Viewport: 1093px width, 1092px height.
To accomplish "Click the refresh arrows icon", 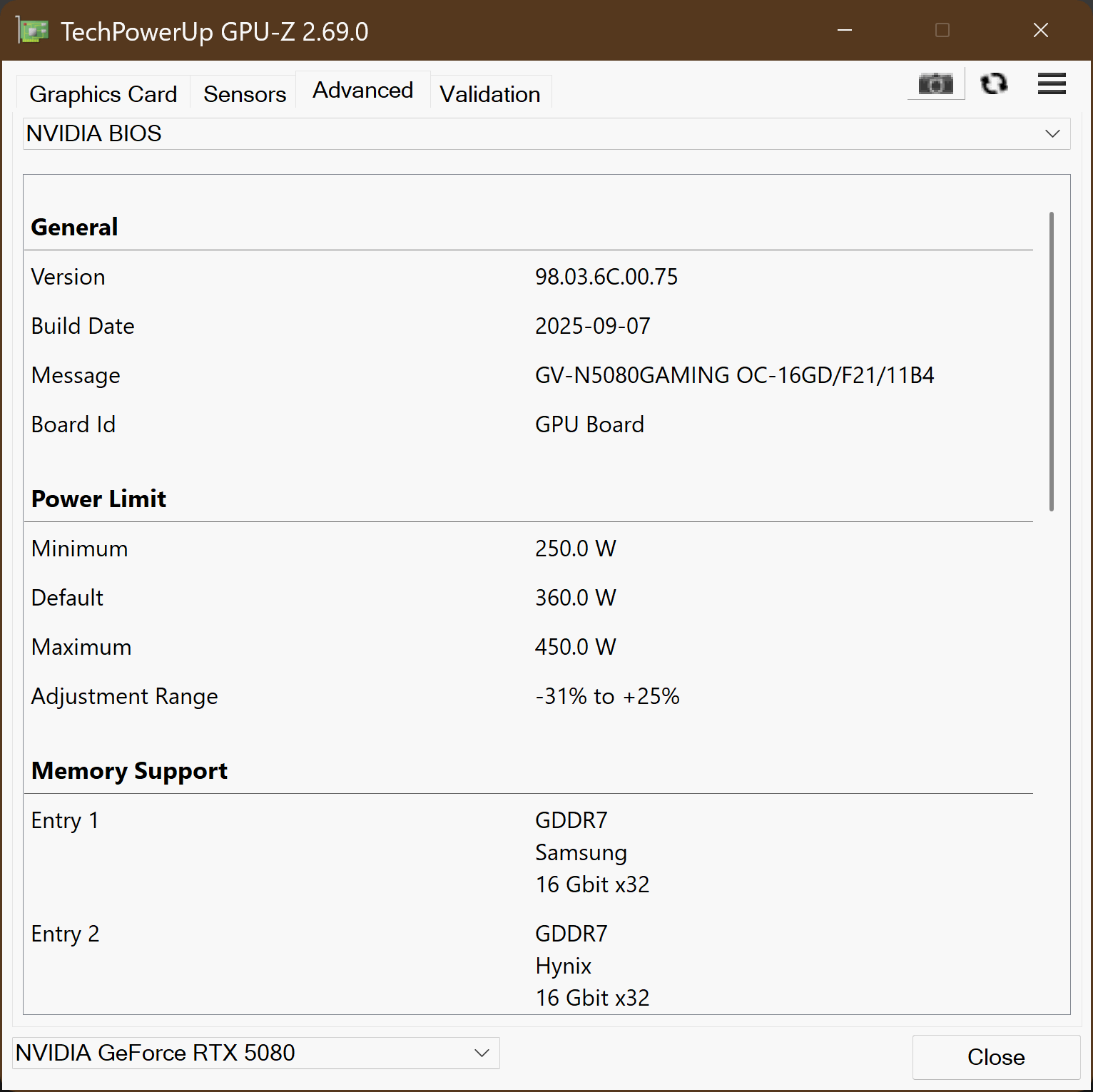I will pyautogui.click(x=994, y=83).
